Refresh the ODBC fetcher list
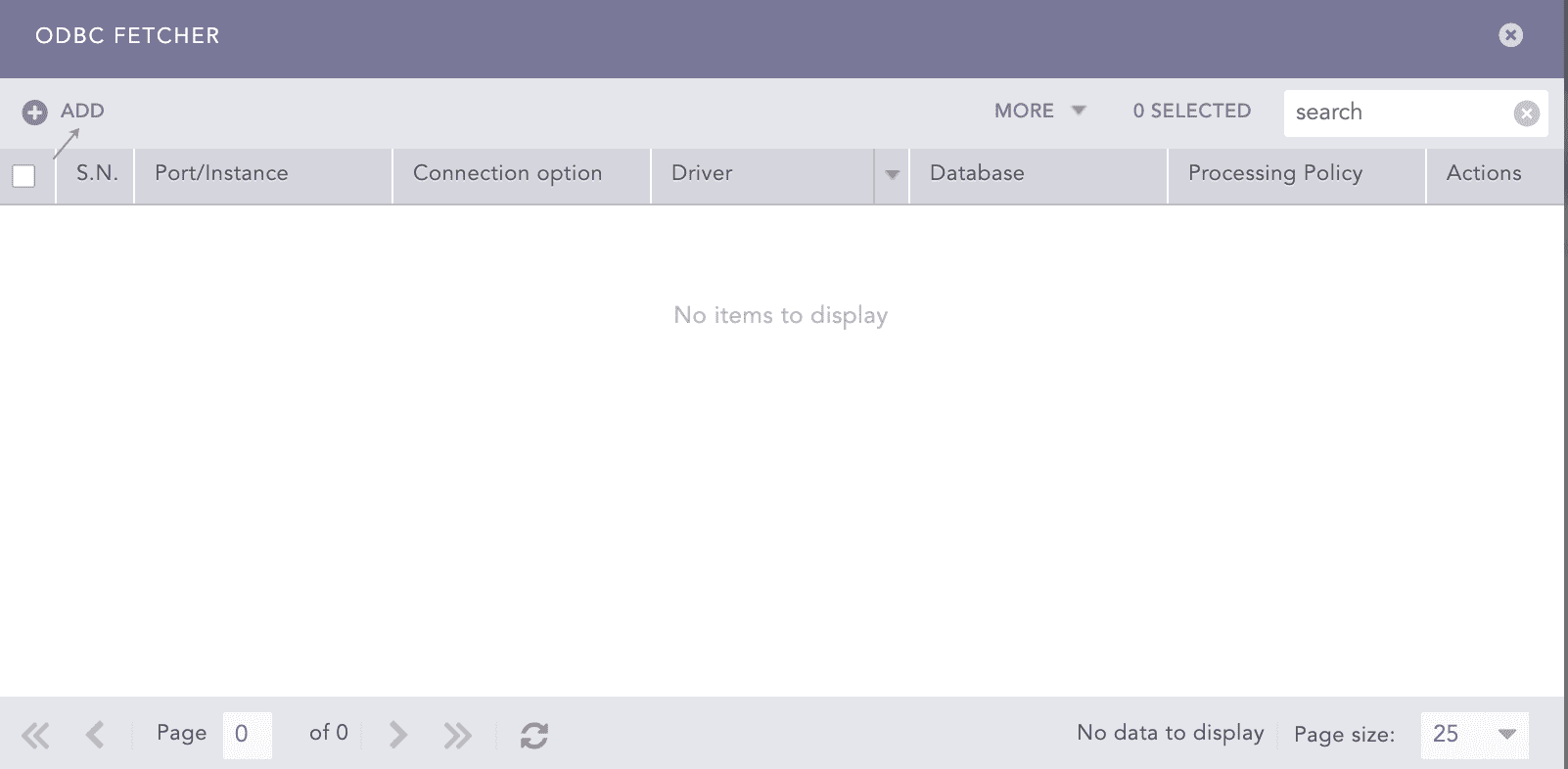The image size is (1568, 769). coord(534,735)
